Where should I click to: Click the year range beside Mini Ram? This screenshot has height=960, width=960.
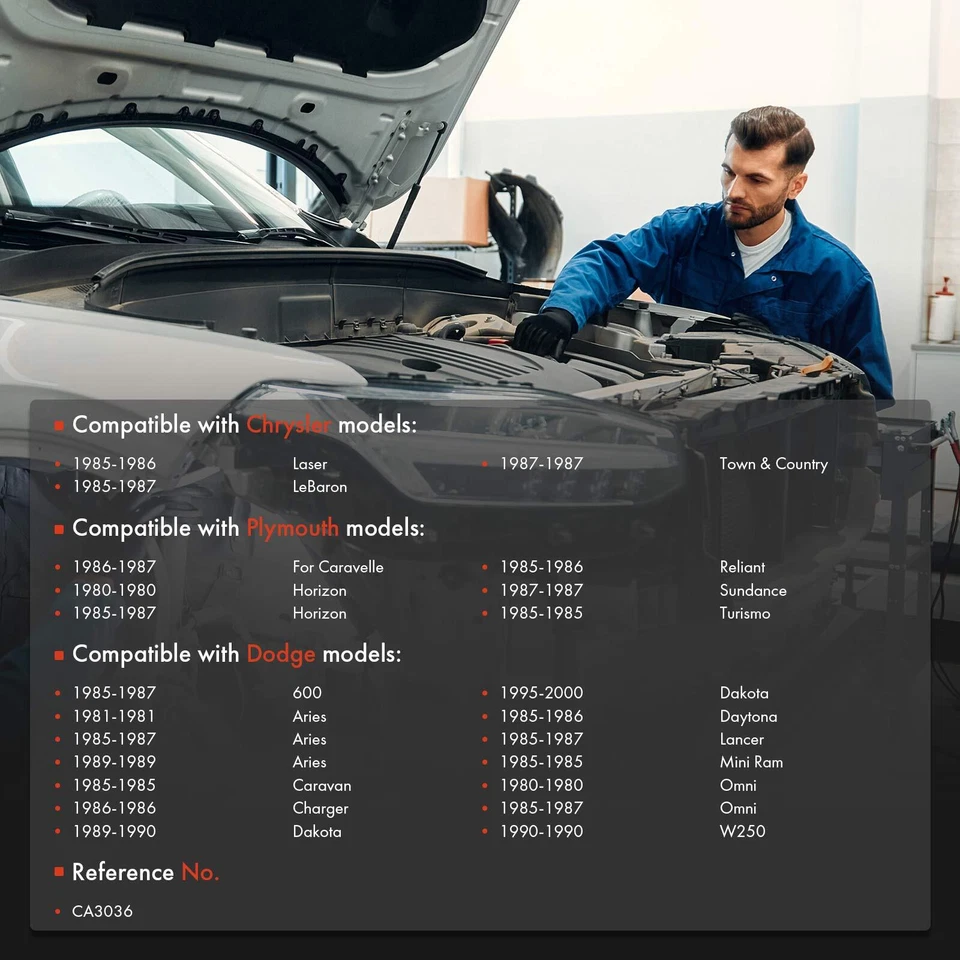pyautogui.click(x=542, y=762)
